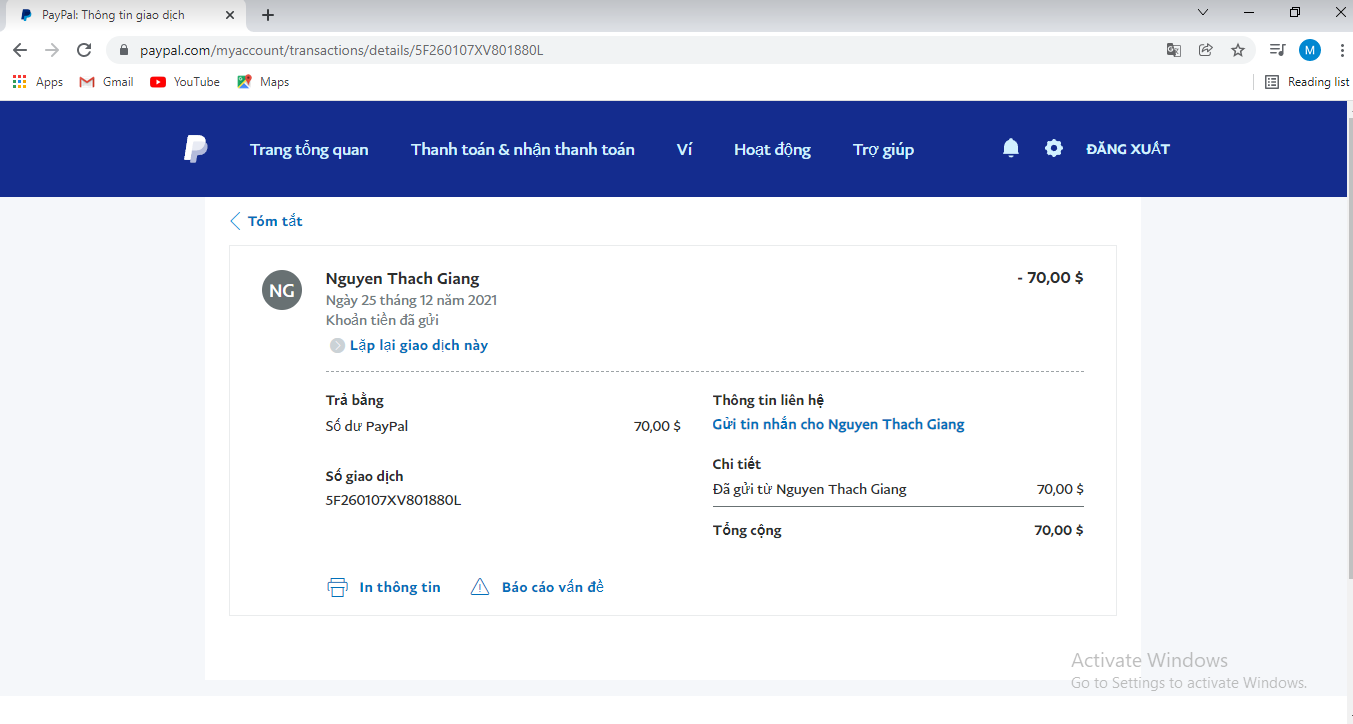Reload the page
Viewport: 1353px width, 724px height.
pos(84,50)
